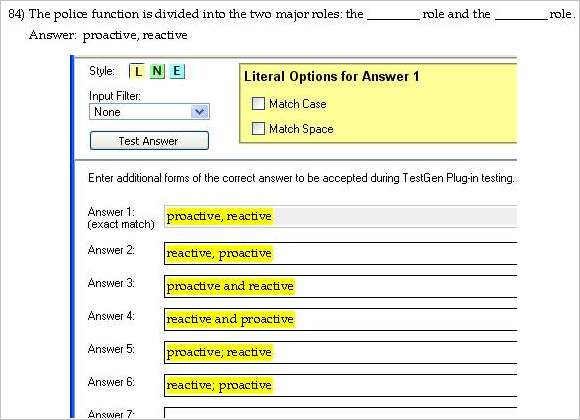This screenshot has height=420, width=580.
Task: Click the Match Case label text
Action: coord(298,104)
